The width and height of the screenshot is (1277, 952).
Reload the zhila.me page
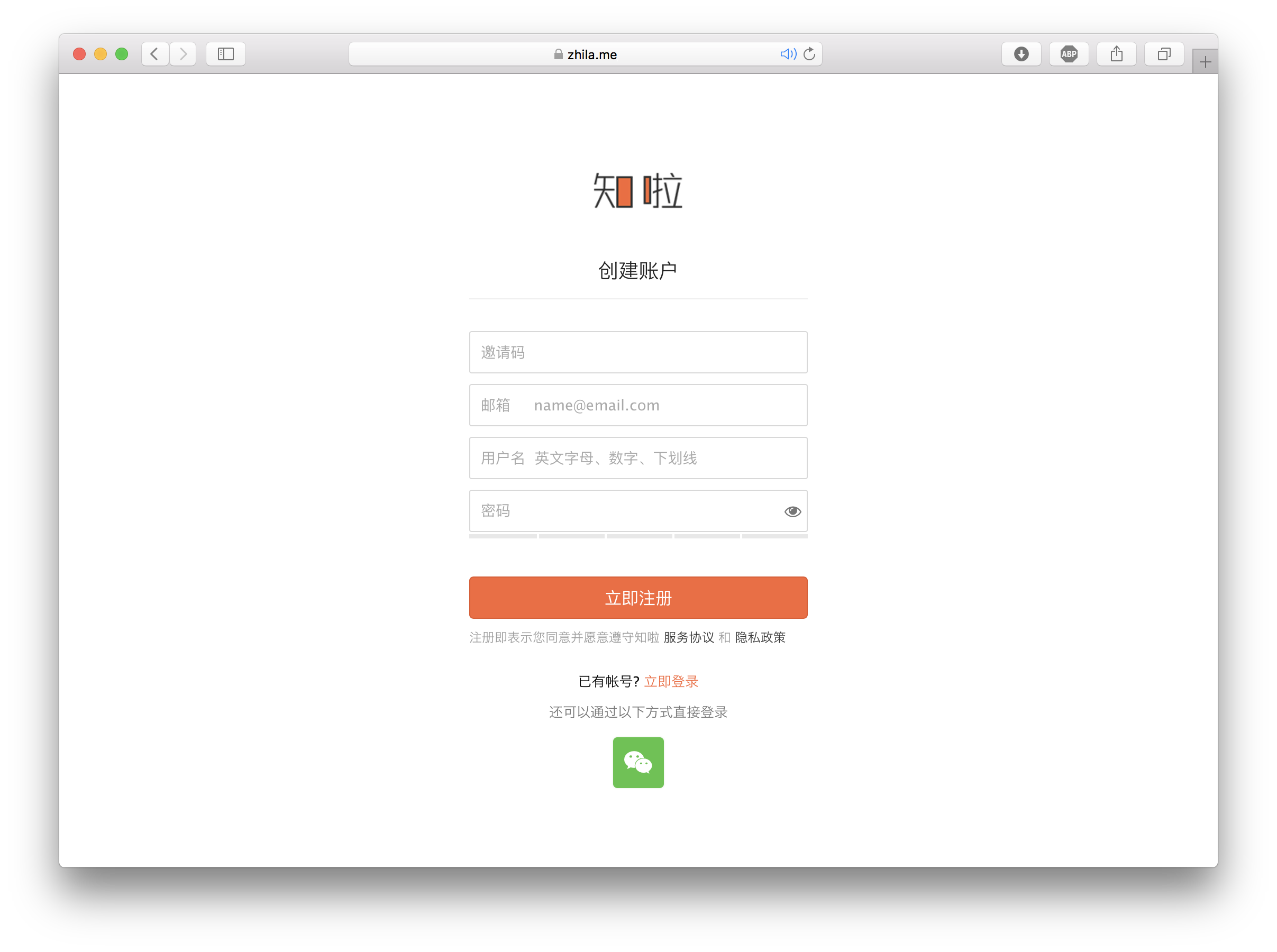(809, 54)
